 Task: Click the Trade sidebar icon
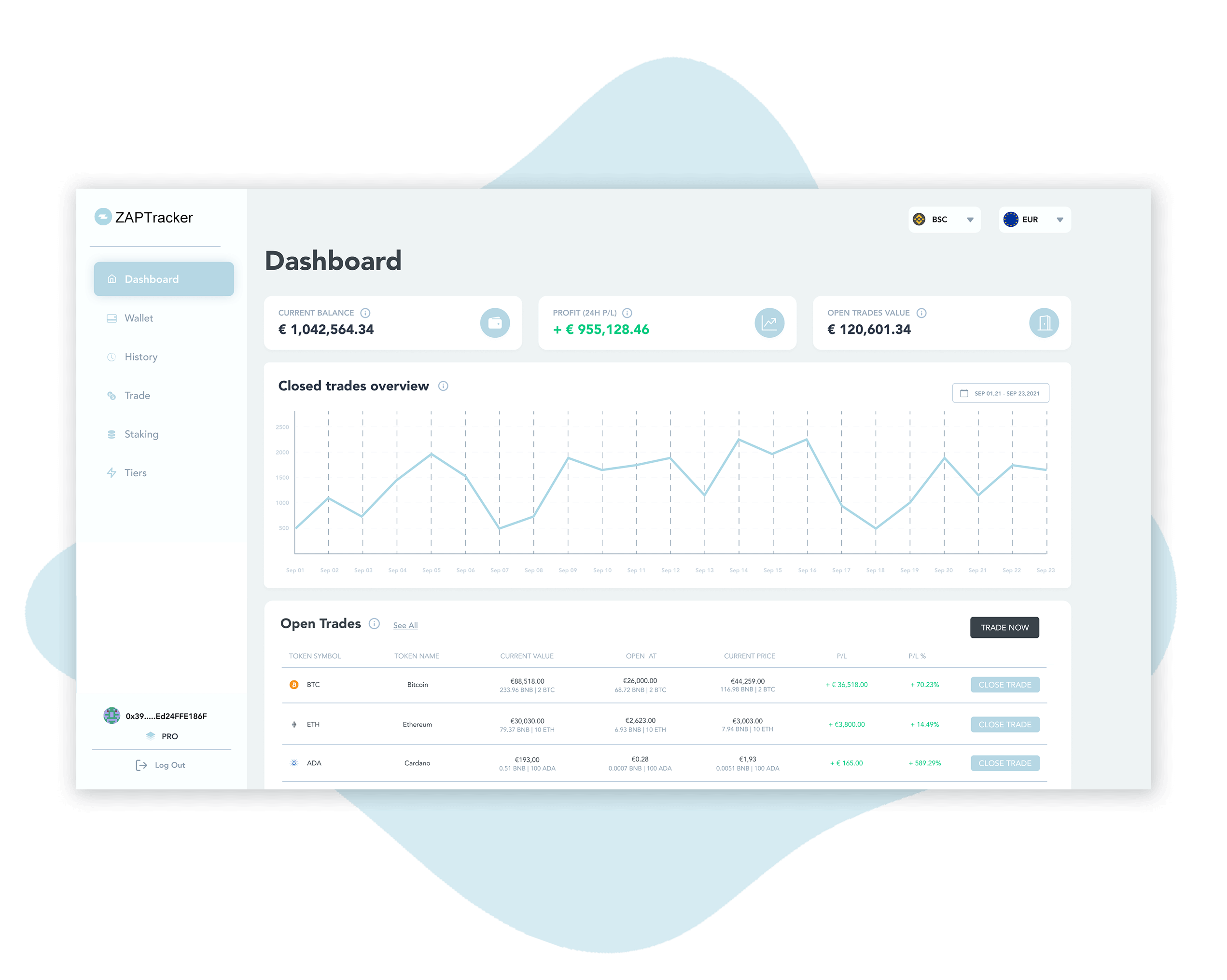tap(111, 394)
